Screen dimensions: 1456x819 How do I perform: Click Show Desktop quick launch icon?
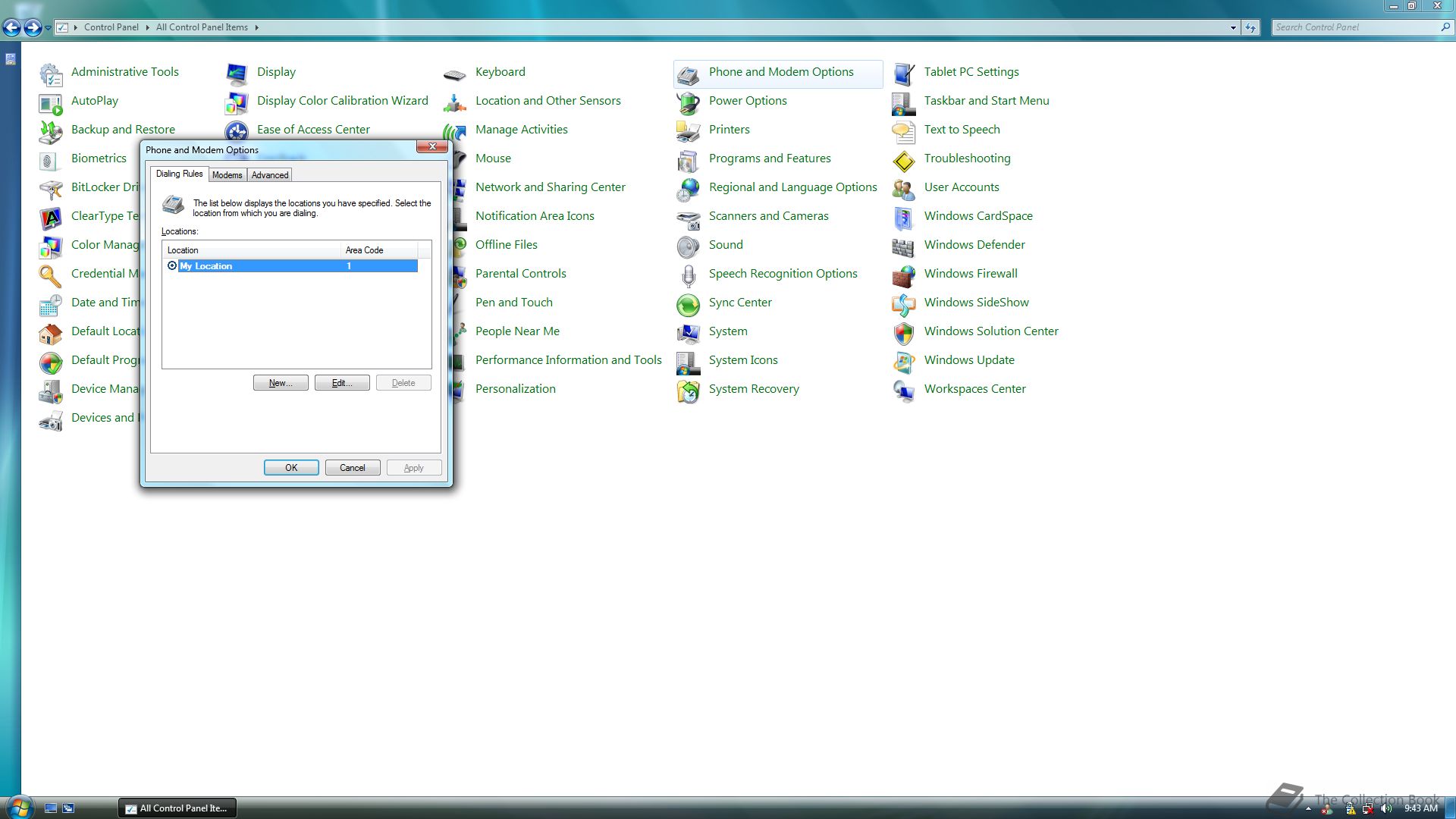point(51,808)
